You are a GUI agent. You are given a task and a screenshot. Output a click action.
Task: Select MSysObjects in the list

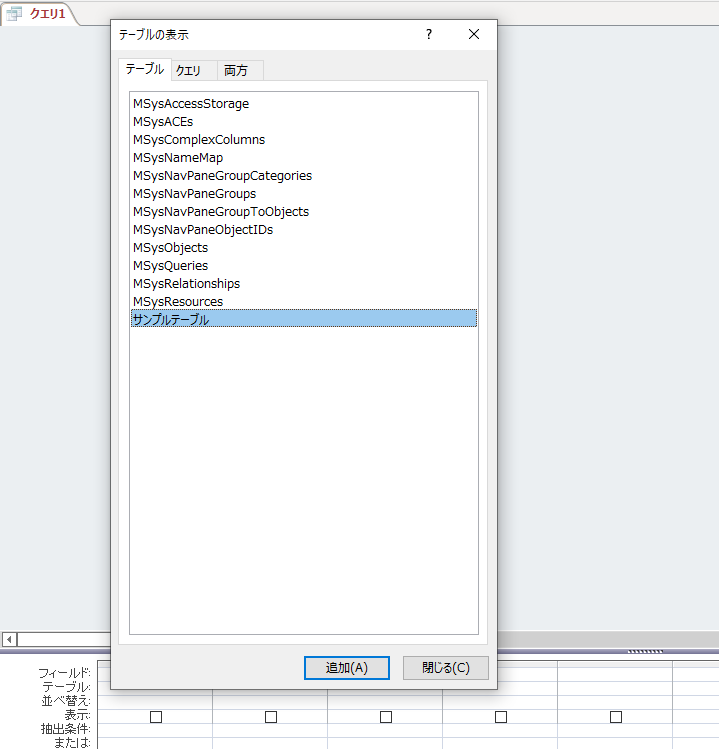pos(304,247)
